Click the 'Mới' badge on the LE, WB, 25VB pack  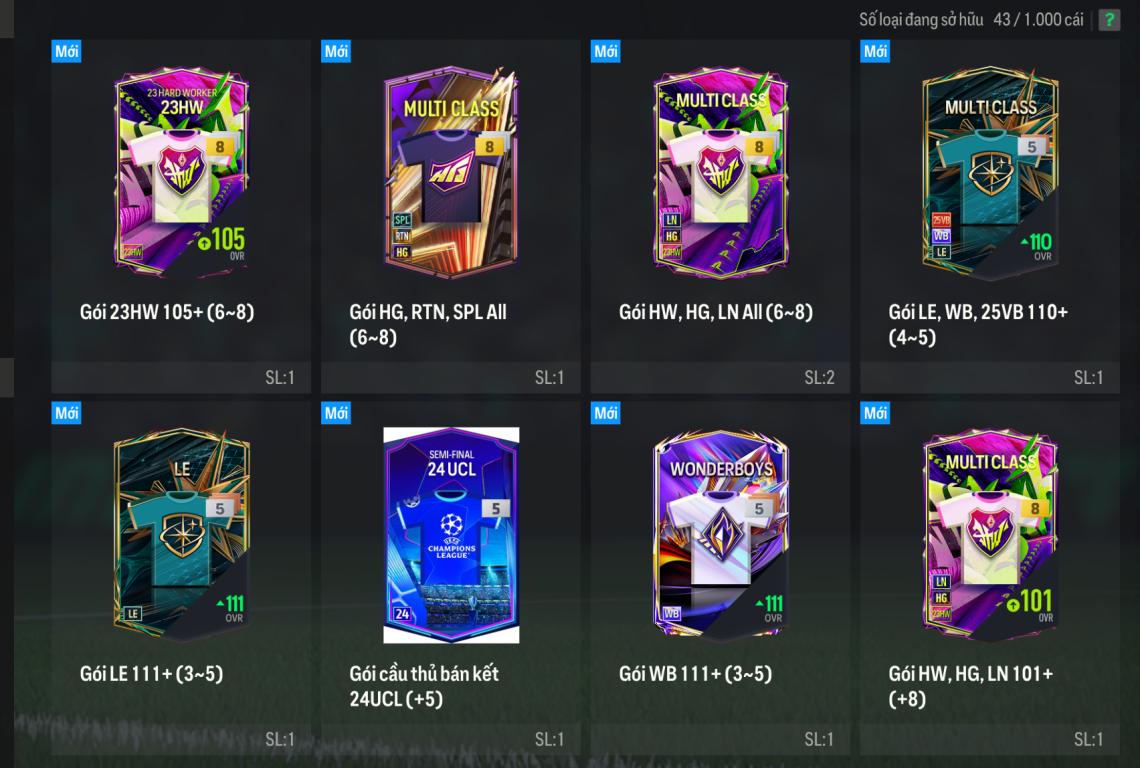[875, 51]
